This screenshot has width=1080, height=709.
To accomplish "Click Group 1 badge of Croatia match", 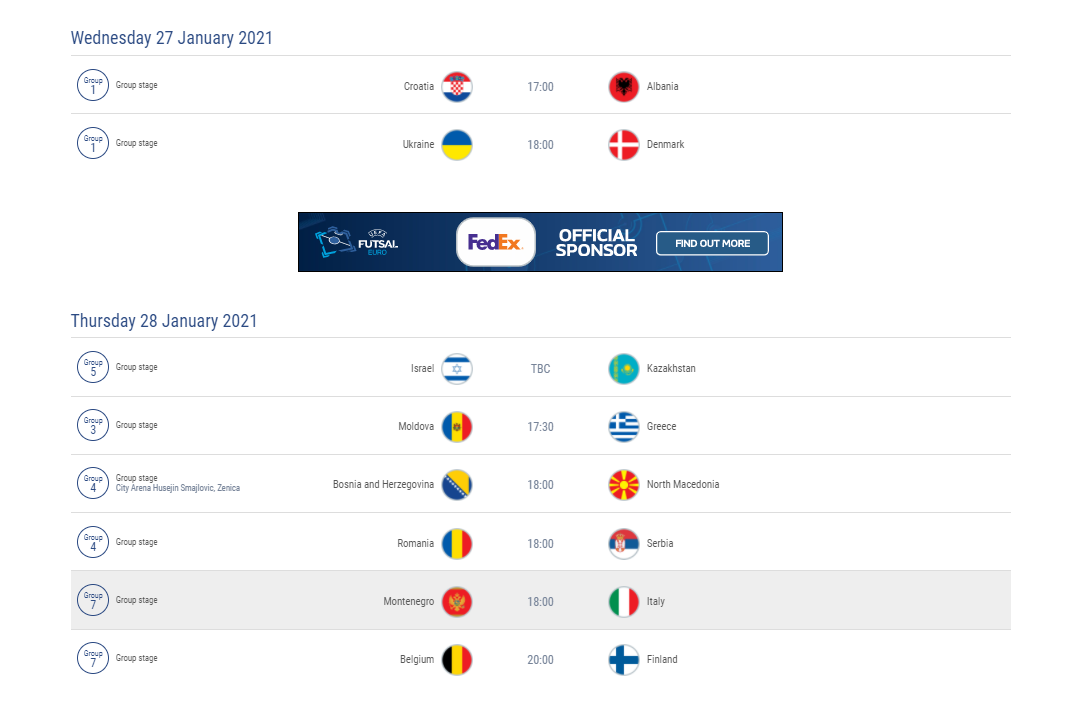I will click(93, 85).
